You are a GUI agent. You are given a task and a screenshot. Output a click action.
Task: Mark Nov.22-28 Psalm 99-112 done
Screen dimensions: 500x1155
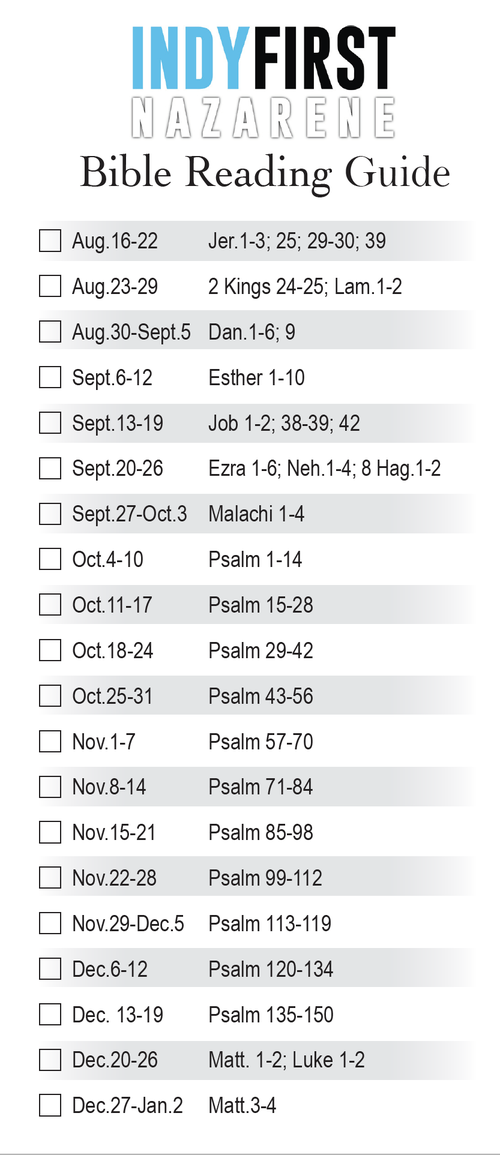[x=50, y=878]
